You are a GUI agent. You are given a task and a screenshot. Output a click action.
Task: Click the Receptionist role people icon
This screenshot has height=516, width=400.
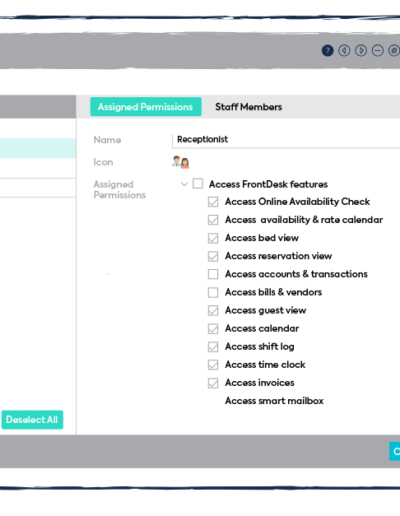tap(181, 162)
